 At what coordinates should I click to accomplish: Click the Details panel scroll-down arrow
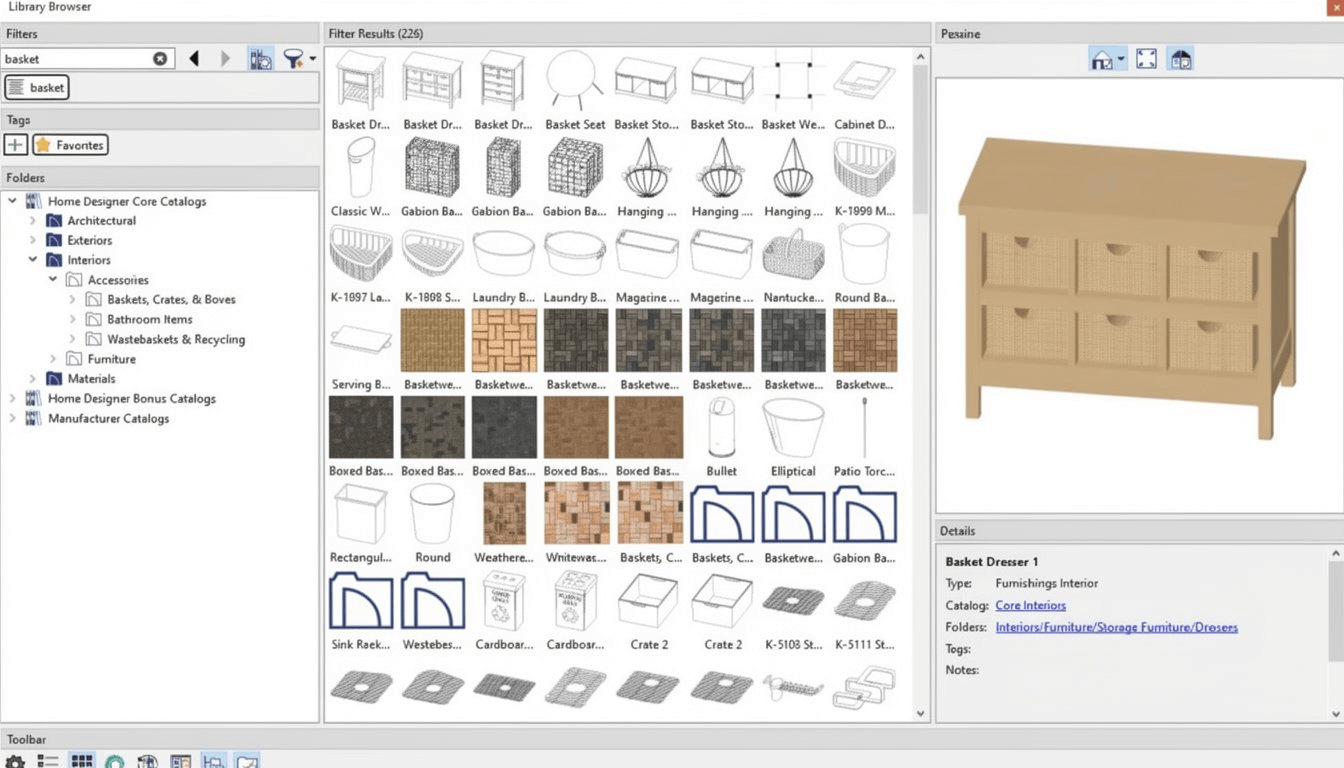[1336, 714]
